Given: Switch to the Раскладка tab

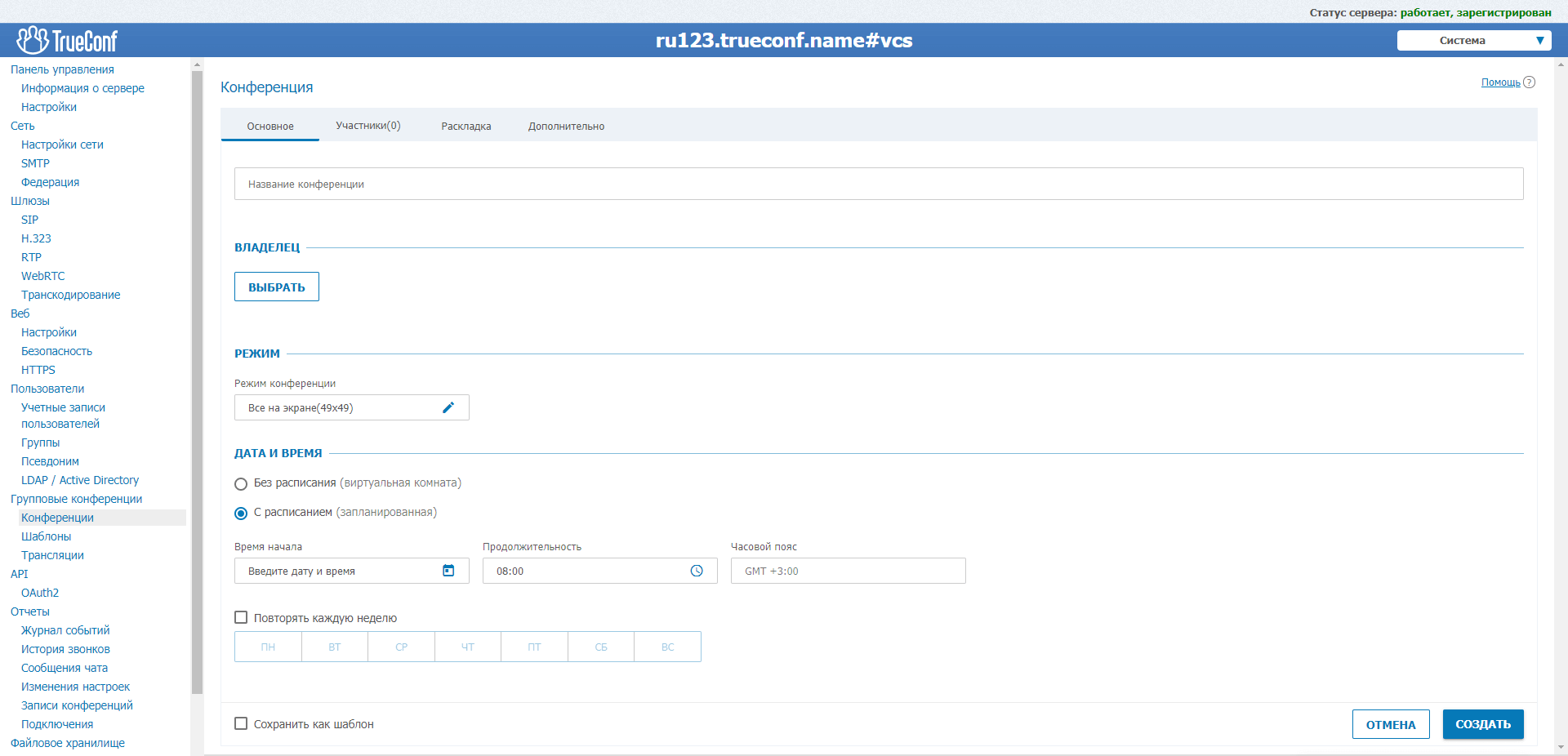Looking at the screenshot, I should tap(465, 127).
